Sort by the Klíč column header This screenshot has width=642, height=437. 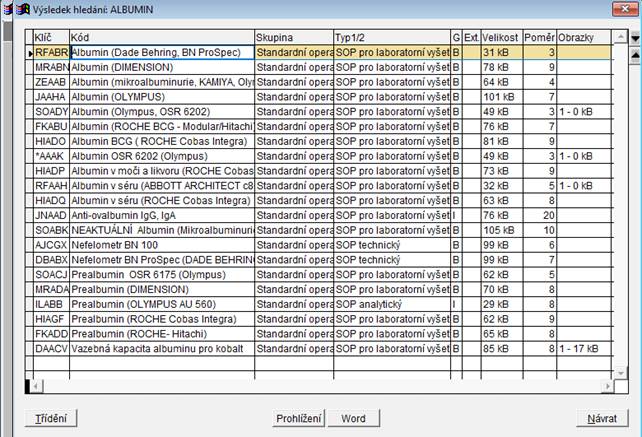[50, 37]
